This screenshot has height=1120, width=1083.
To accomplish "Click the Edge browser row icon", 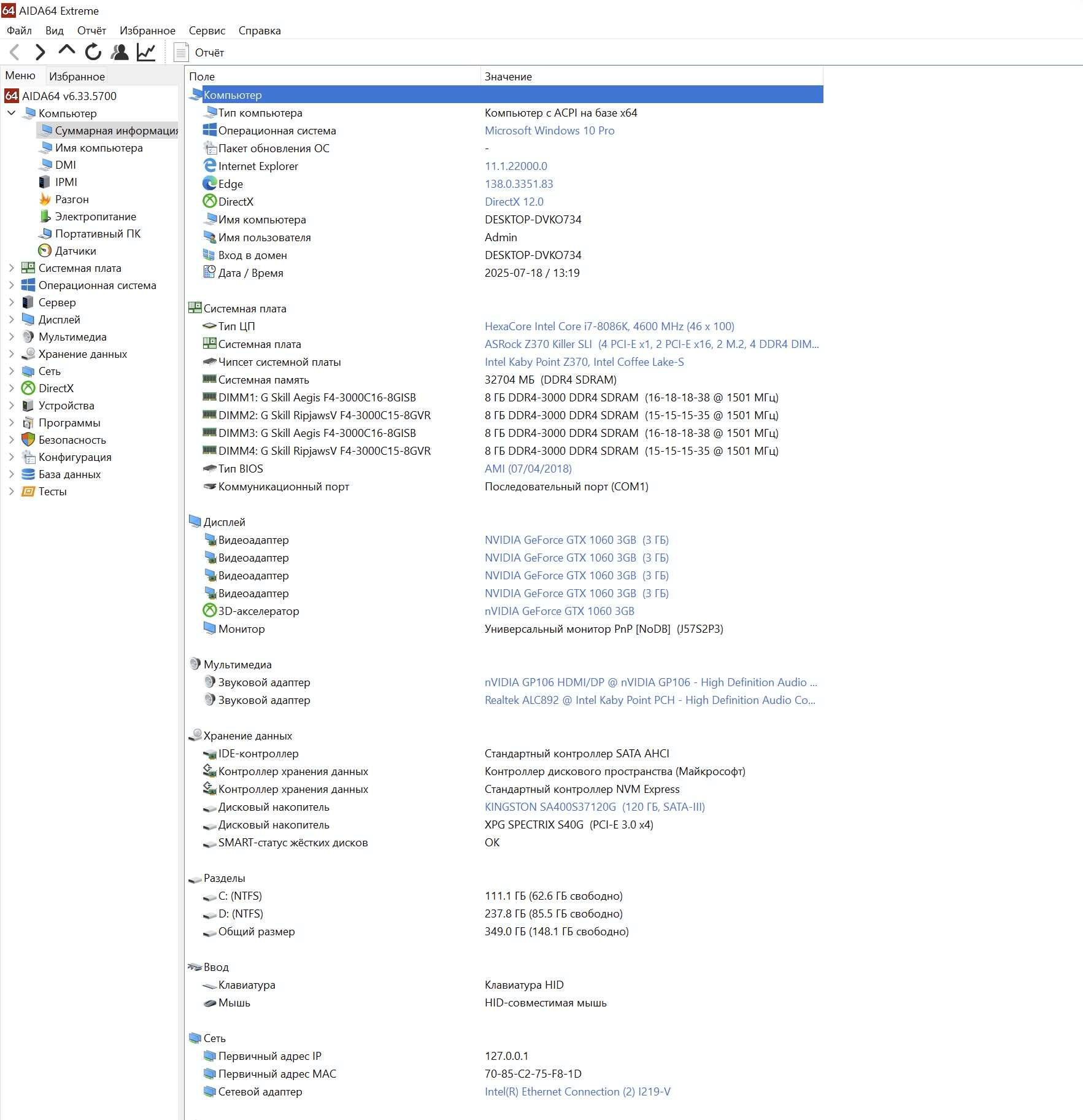I will [x=210, y=183].
